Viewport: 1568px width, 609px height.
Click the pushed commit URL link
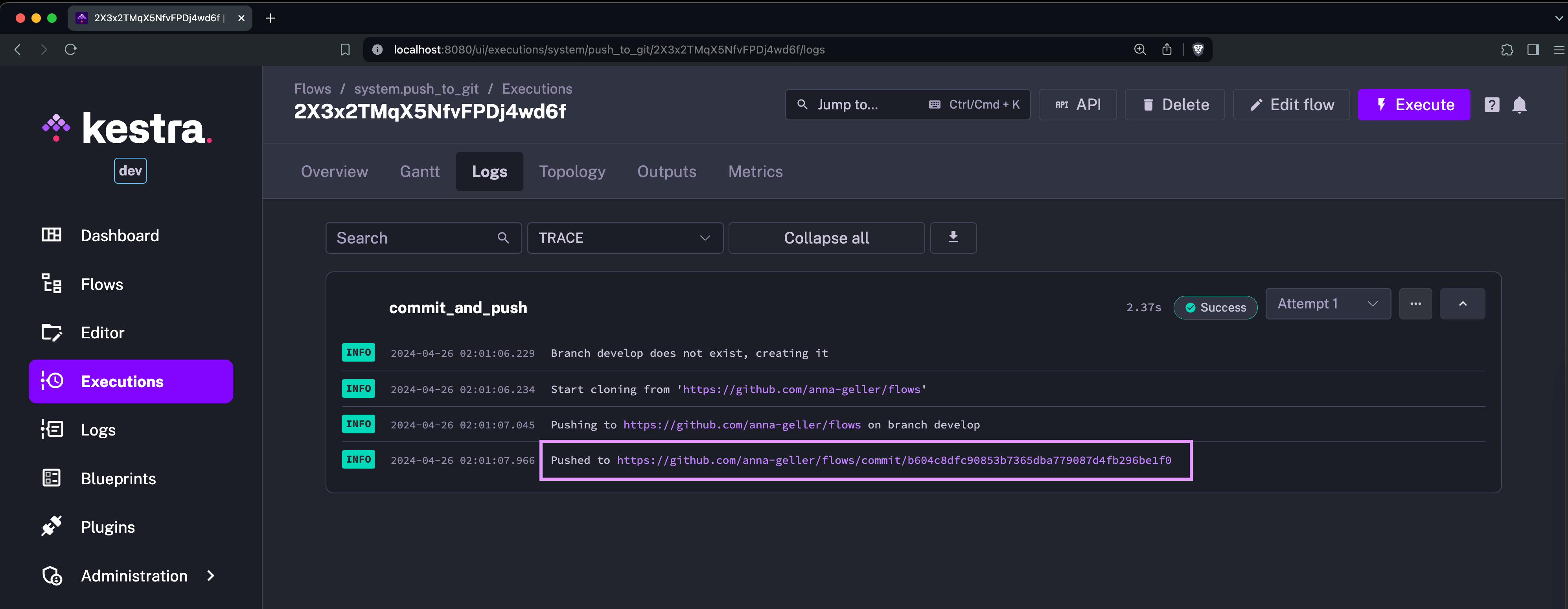point(893,460)
